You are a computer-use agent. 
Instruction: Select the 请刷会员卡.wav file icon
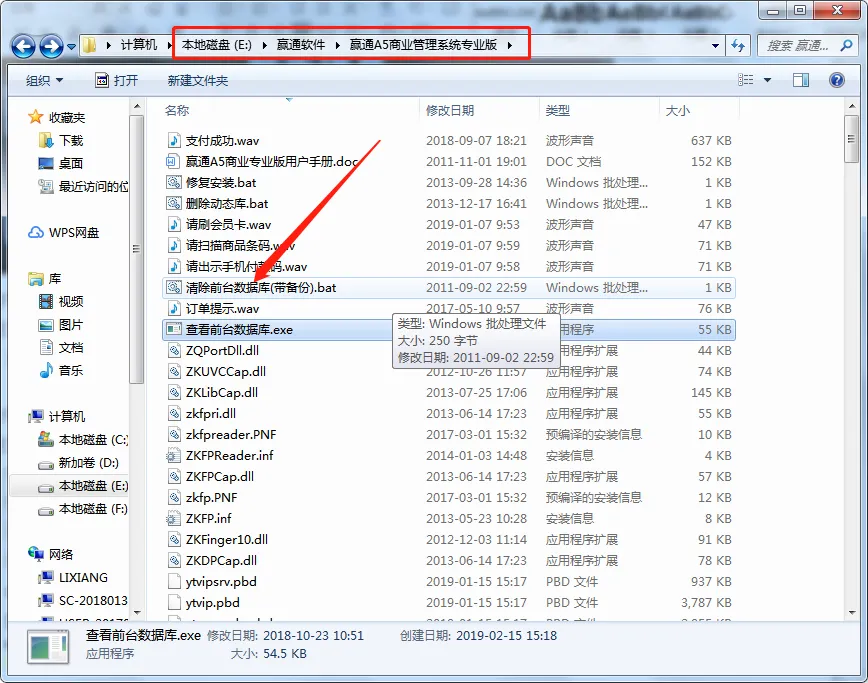tap(174, 224)
